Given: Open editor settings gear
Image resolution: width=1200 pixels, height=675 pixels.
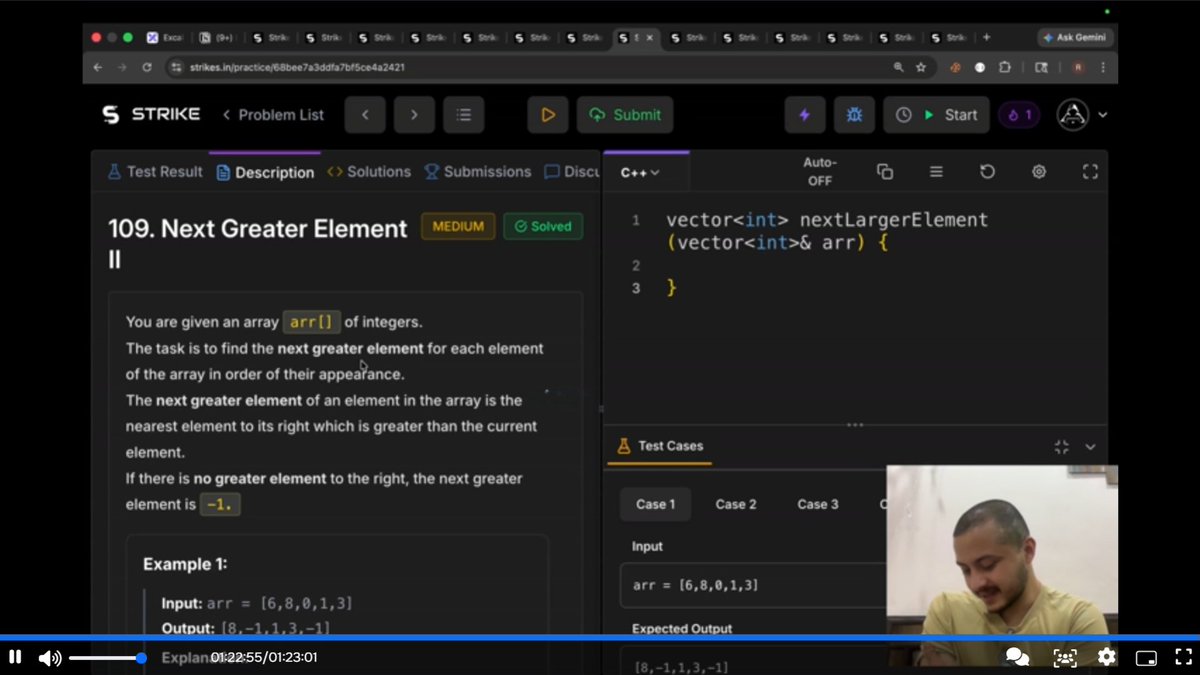Looking at the screenshot, I should [x=1039, y=172].
